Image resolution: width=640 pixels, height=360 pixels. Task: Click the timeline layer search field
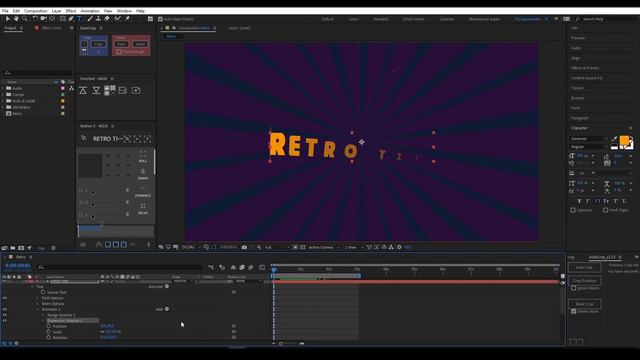(x=119, y=267)
